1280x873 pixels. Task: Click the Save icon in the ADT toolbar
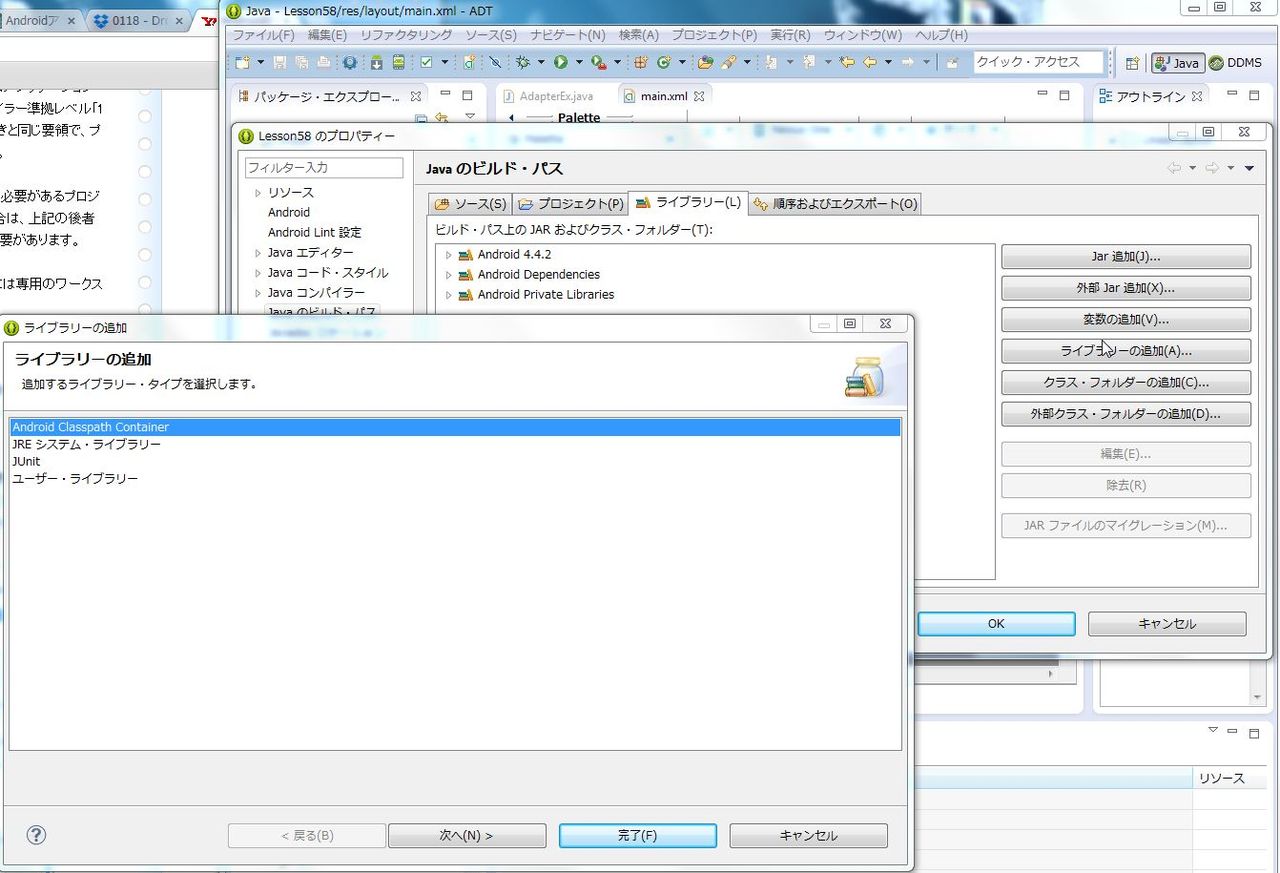click(280, 62)
